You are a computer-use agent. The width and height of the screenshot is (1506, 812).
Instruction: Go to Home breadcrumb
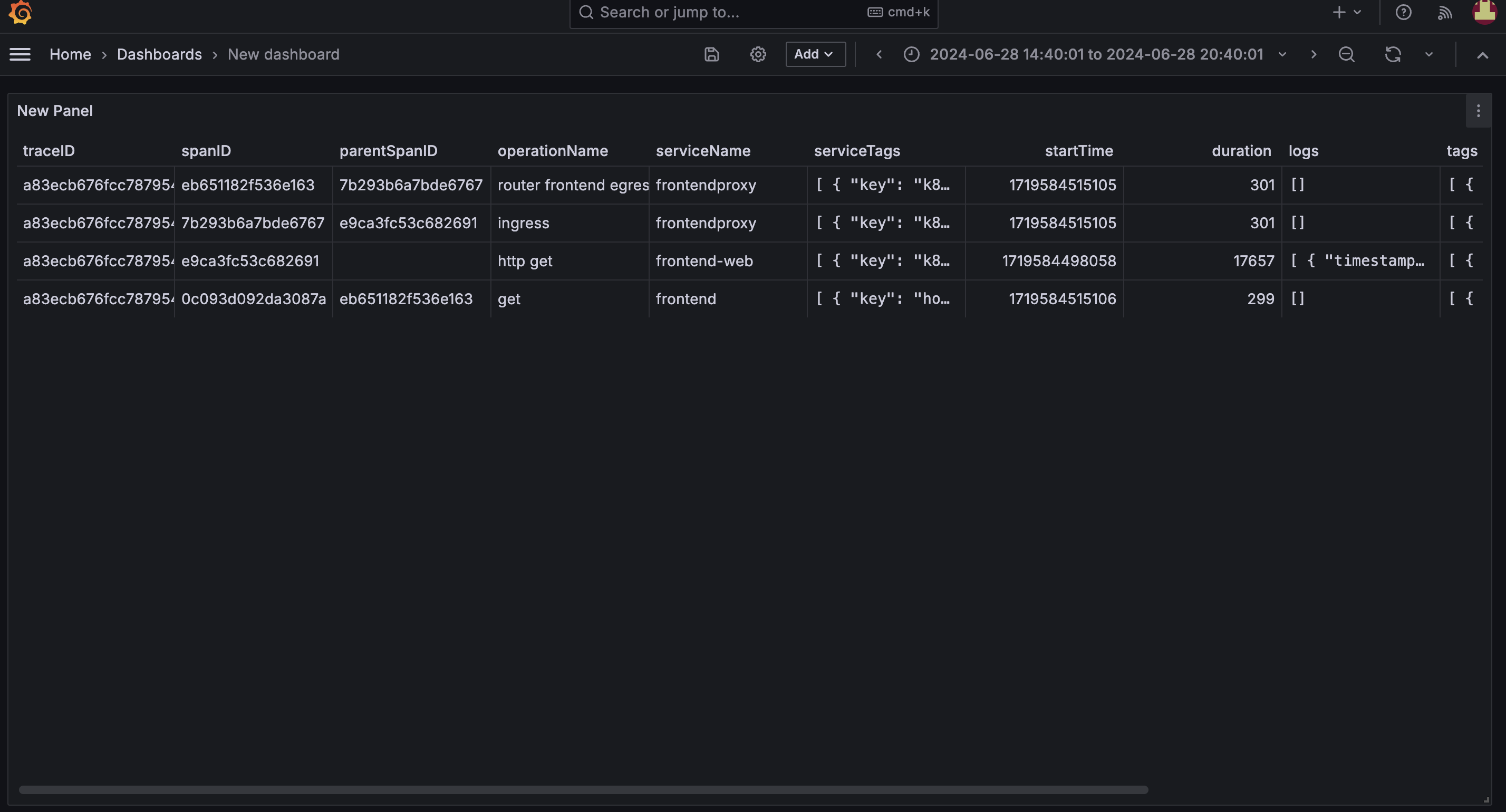[70, 54]
